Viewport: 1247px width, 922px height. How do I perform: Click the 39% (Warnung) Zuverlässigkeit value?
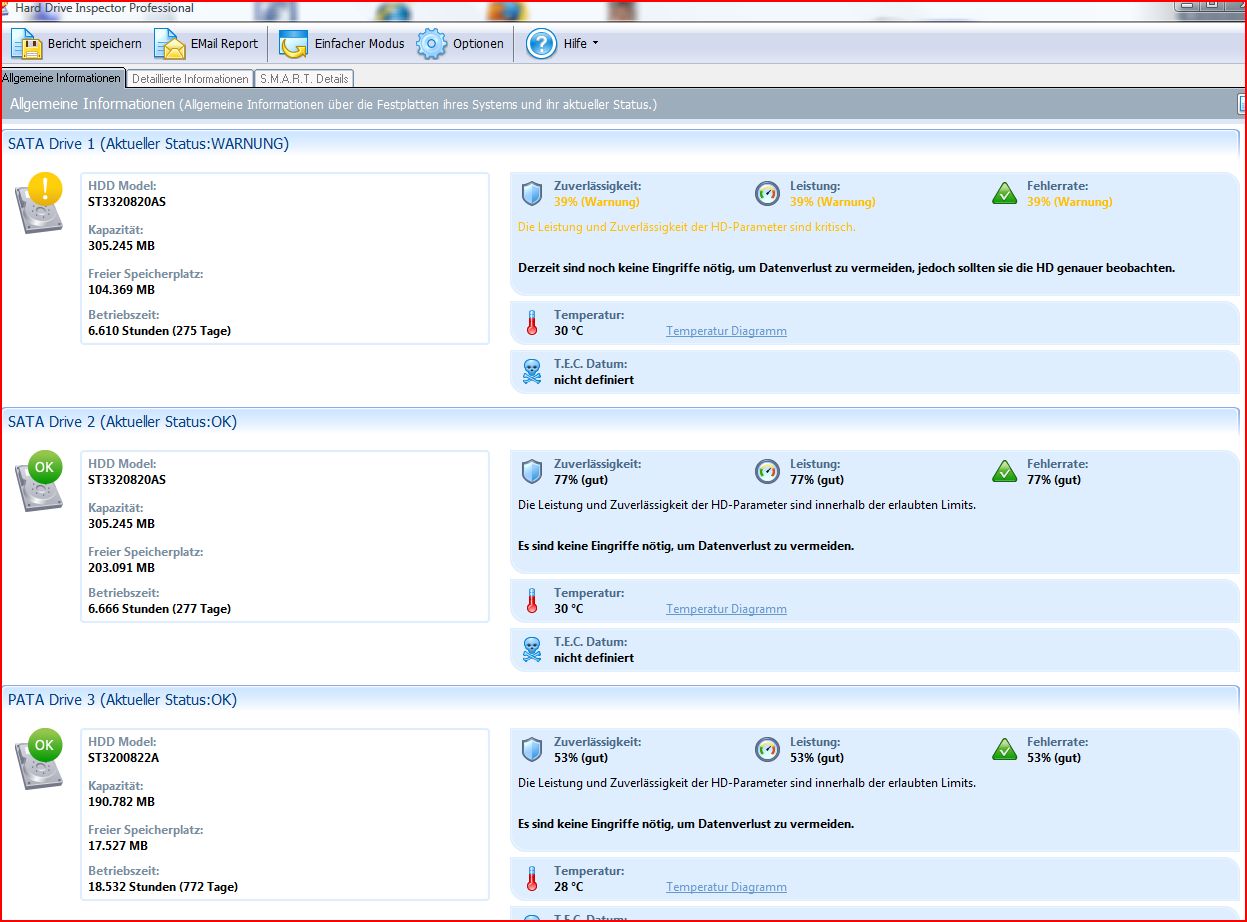596,201
